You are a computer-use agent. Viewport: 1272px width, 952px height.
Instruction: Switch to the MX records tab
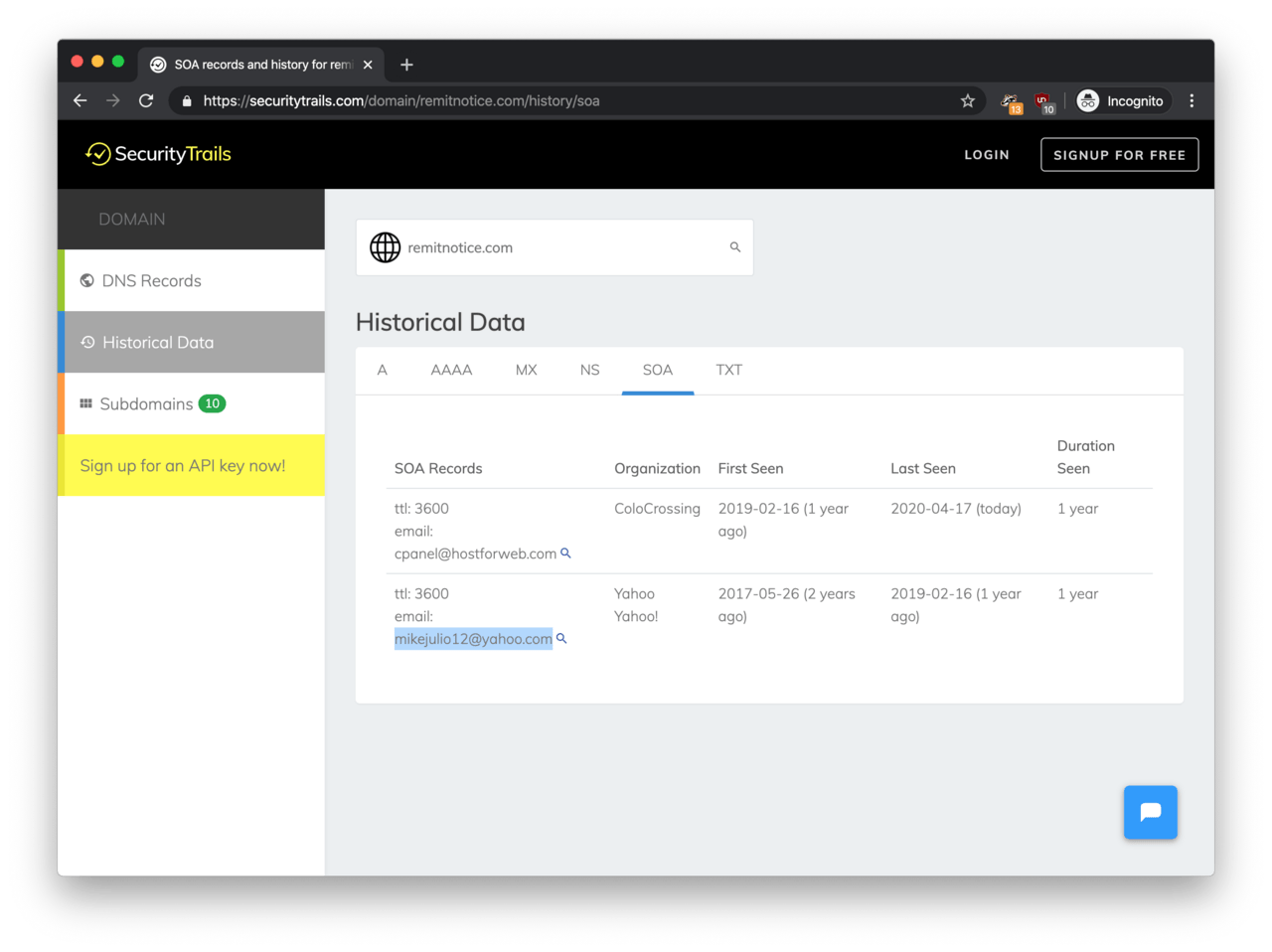(527, 370)
